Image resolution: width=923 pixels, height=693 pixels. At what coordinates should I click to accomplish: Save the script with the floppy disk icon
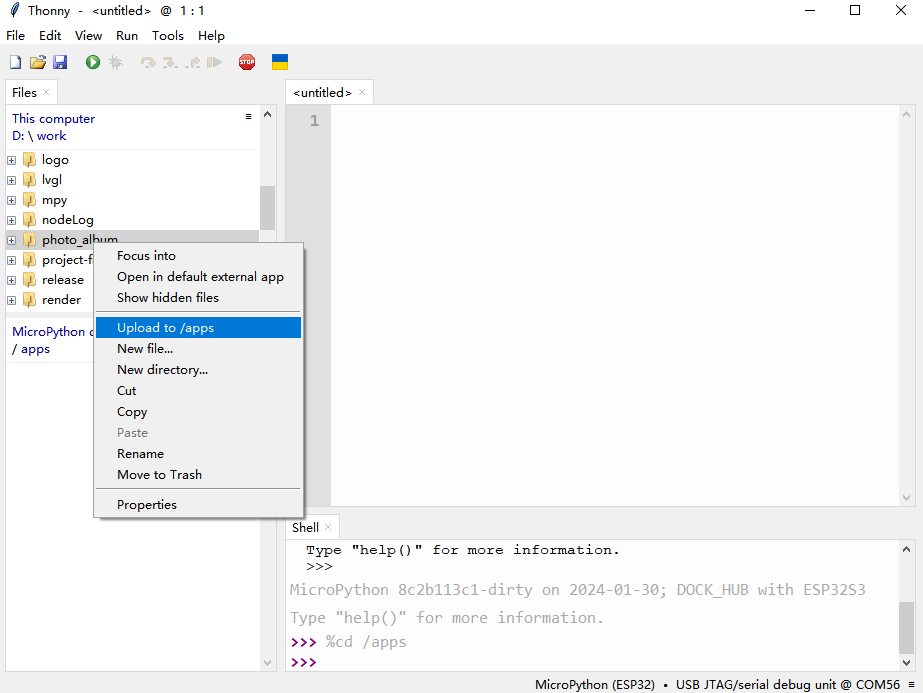coord(60,62)
